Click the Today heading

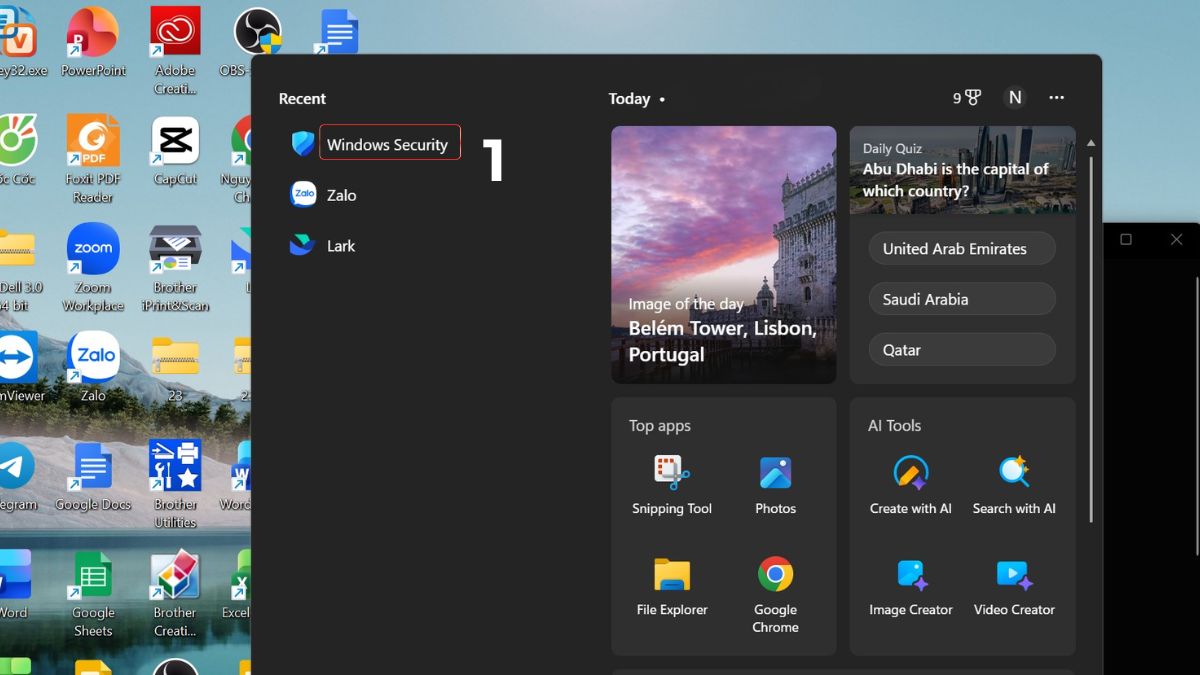[x=629, y=98]
